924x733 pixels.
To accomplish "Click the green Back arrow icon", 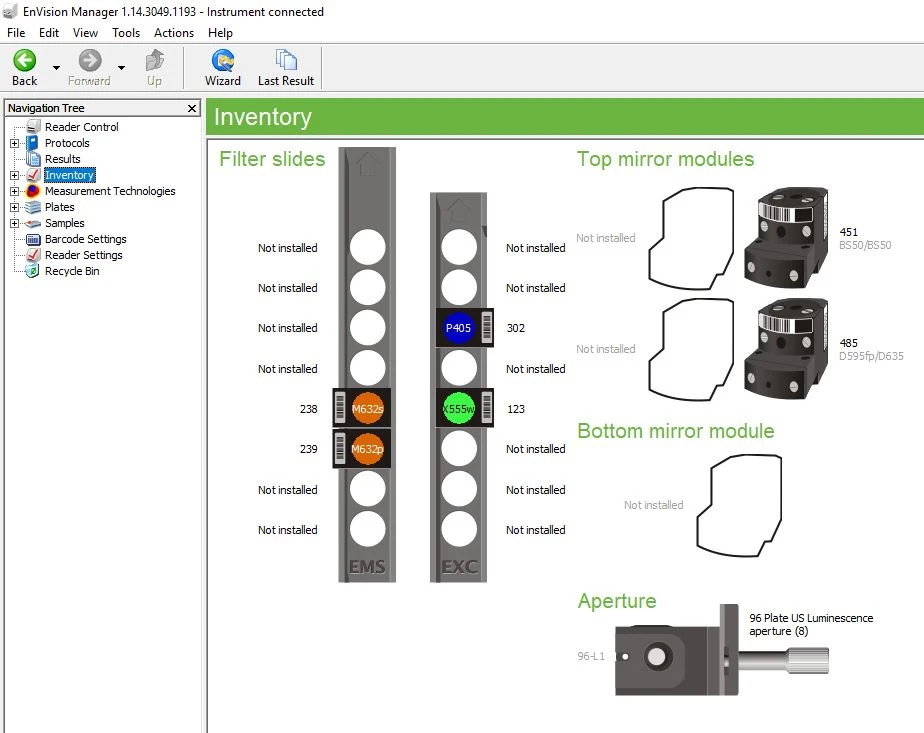I will 24,61.
